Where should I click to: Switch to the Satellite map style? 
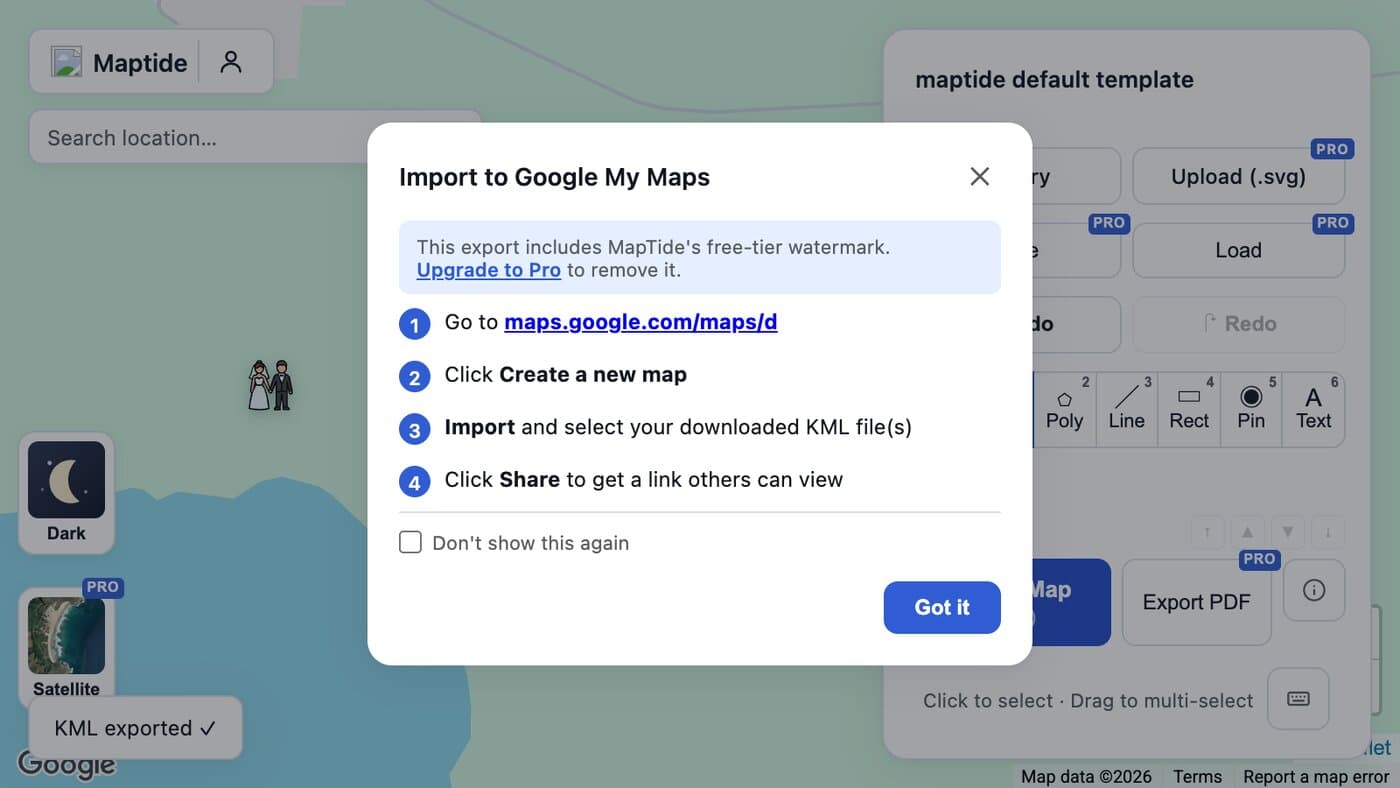(66, 647)
